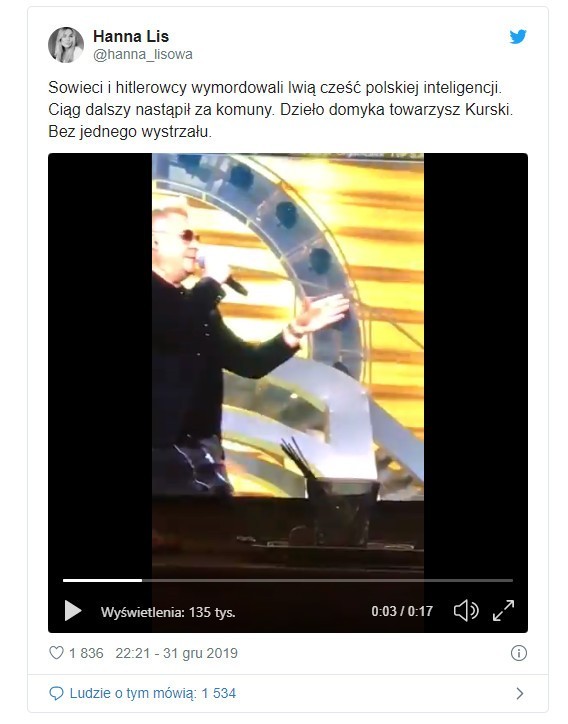Open Hanna Lis profile avatar

(66, 45)
